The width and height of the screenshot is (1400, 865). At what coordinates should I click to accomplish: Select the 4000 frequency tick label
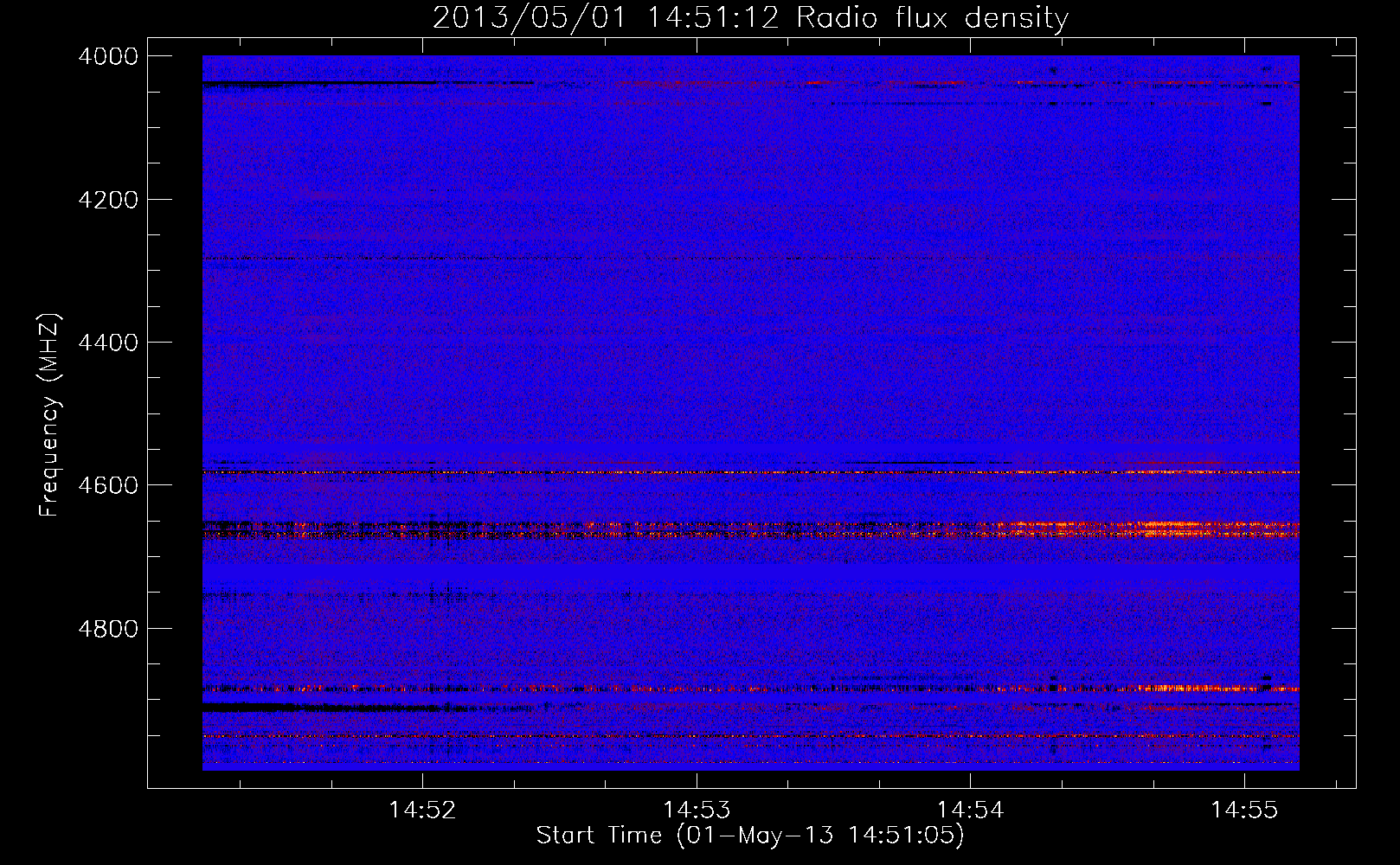coord(108,56)
